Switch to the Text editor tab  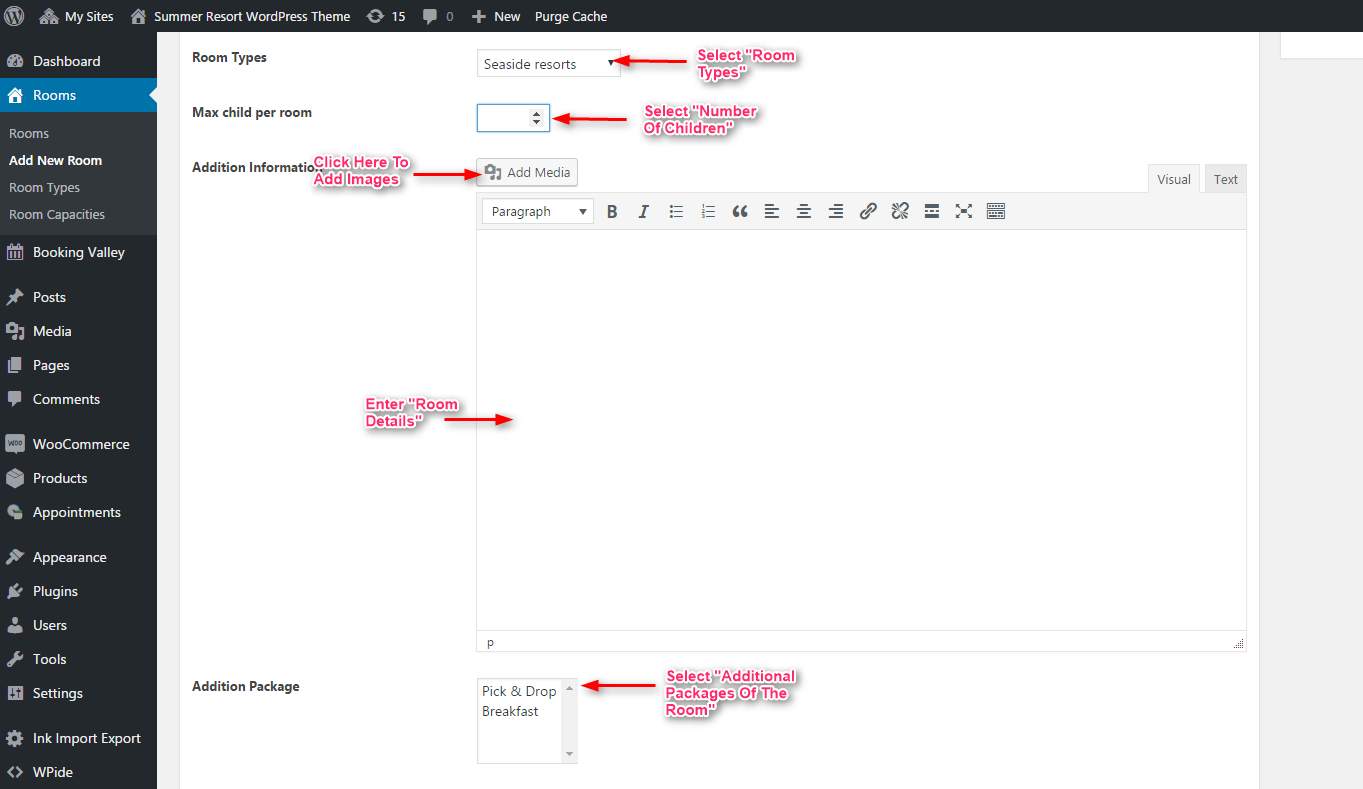point(1225,179)
